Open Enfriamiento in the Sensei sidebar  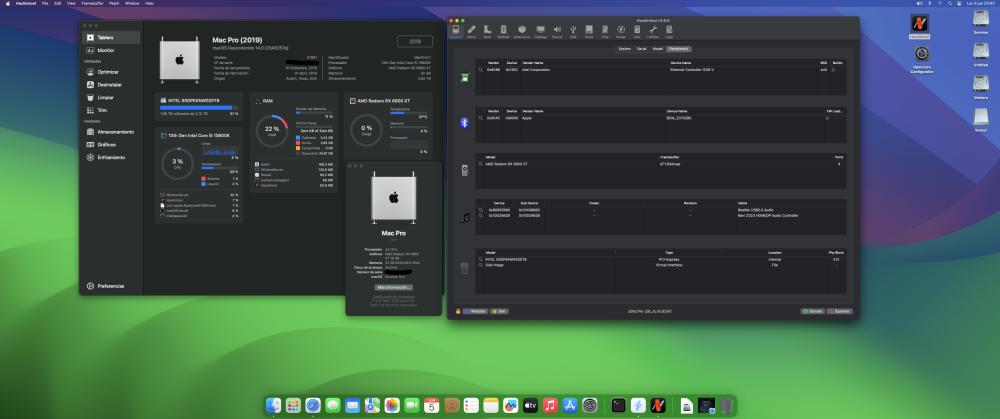(111, 158)
